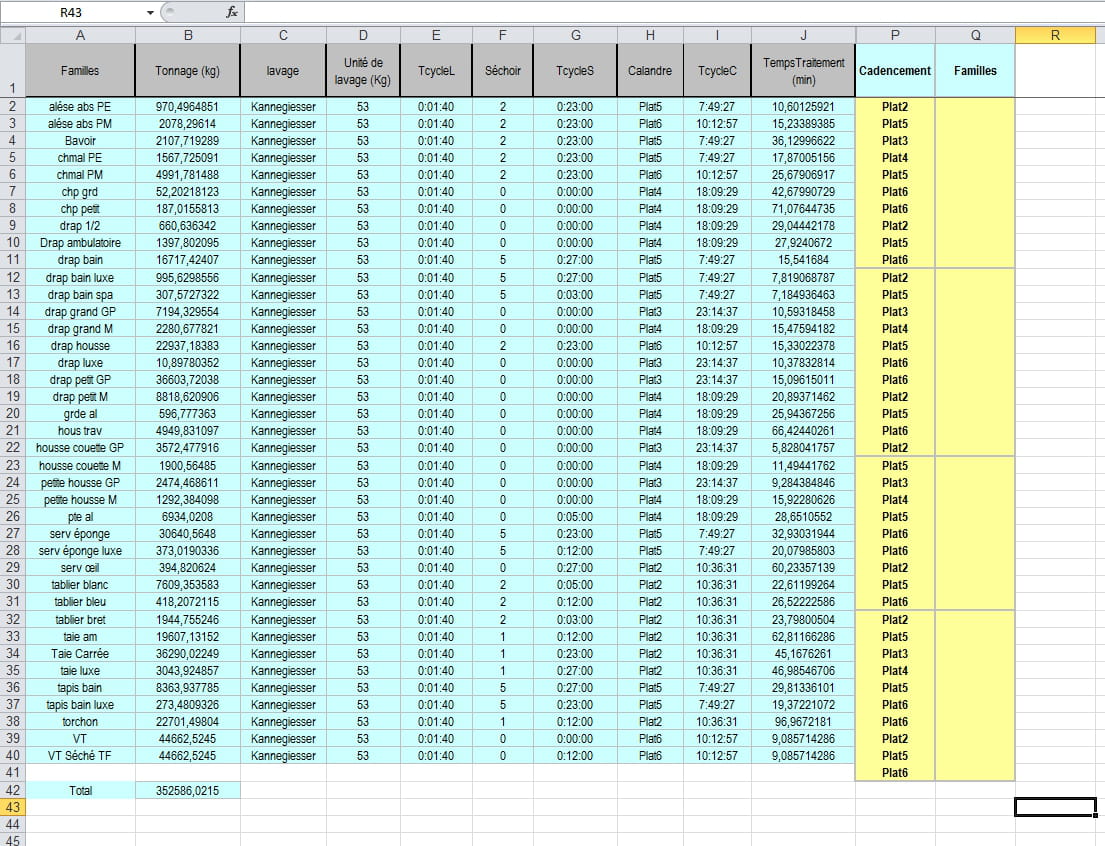Viewport: 1105px width, 846px height.
Task: Click cell 'VT Séché TF'
Action: pos(80,756)
